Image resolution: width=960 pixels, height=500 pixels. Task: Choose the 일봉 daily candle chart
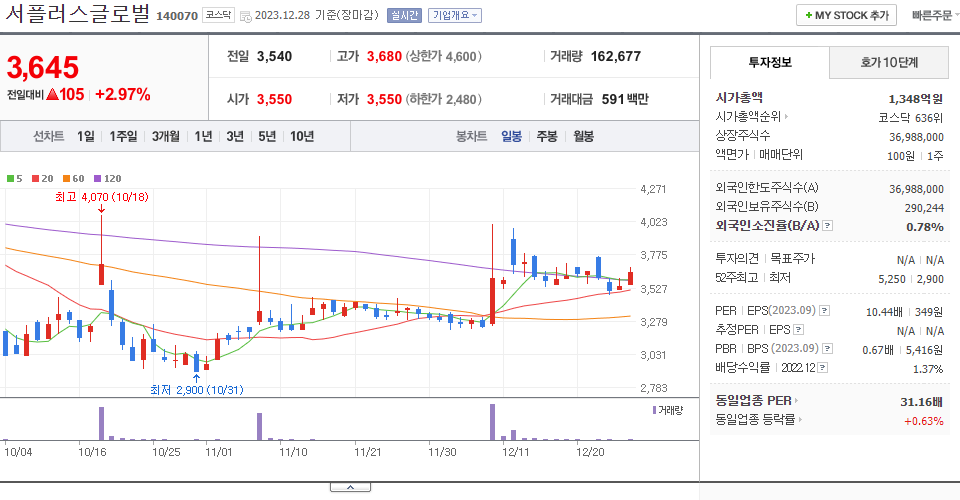tap(511, 136)
